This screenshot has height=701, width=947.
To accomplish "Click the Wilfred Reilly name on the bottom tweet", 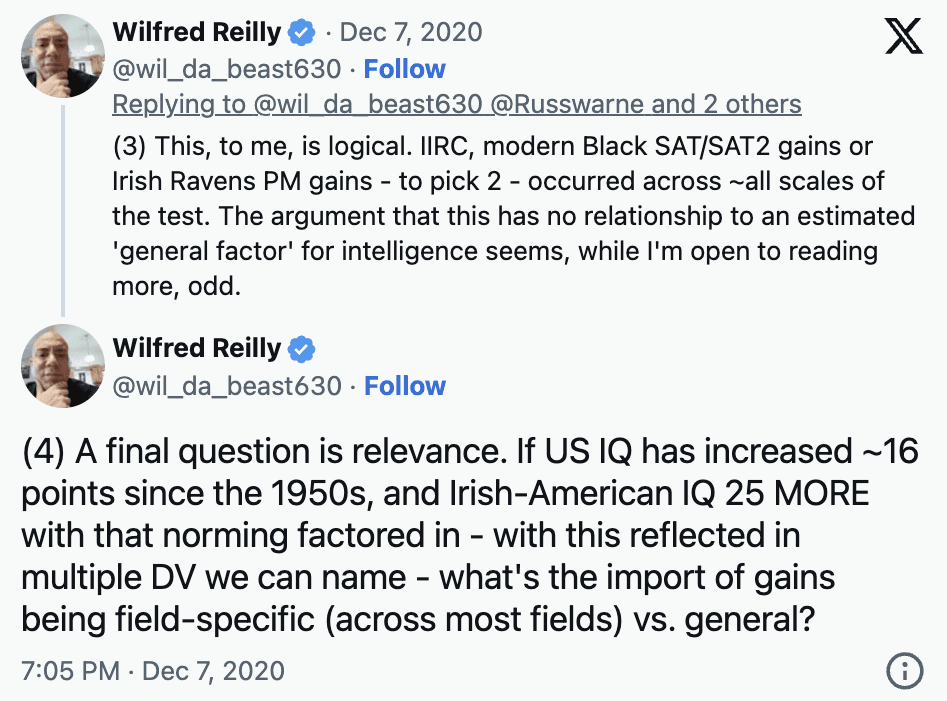I will (197, 349).
